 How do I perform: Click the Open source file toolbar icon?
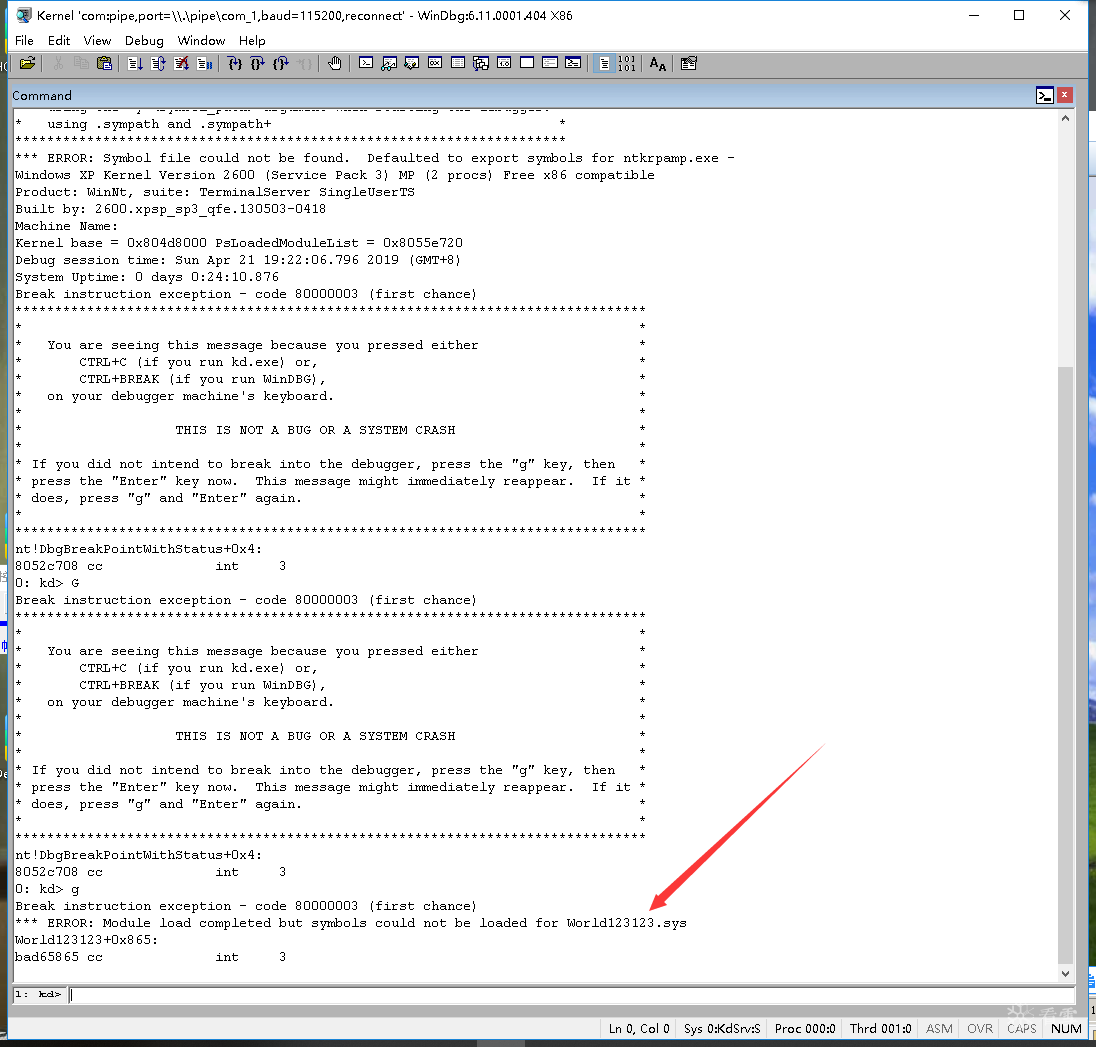click(x=28, y=64)
